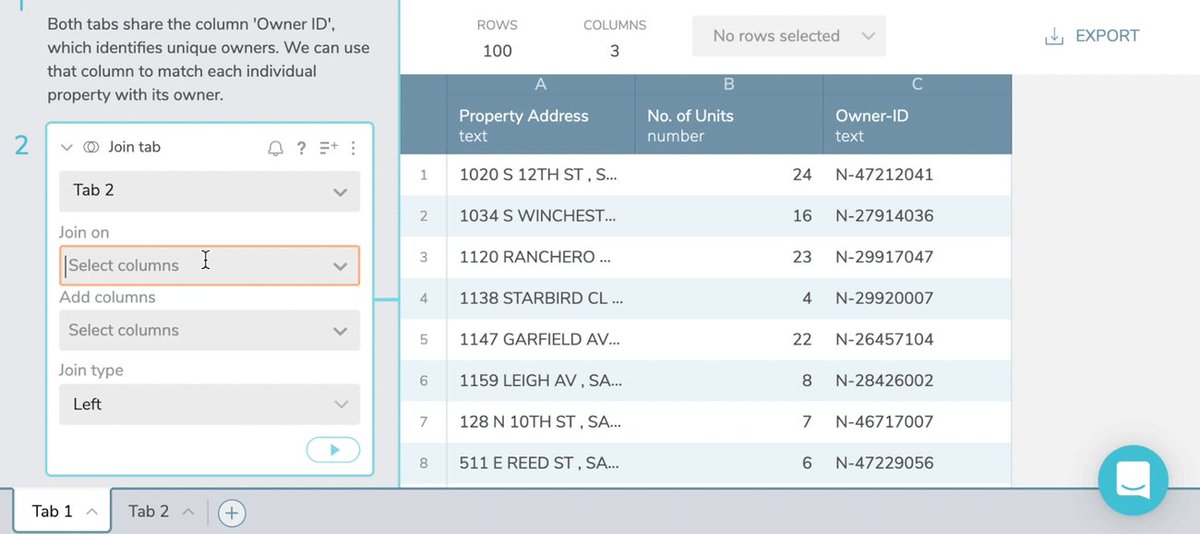Select cell 1138 STARBIRD CL
Screen dimensions: 1200x534
click(540, 298)
